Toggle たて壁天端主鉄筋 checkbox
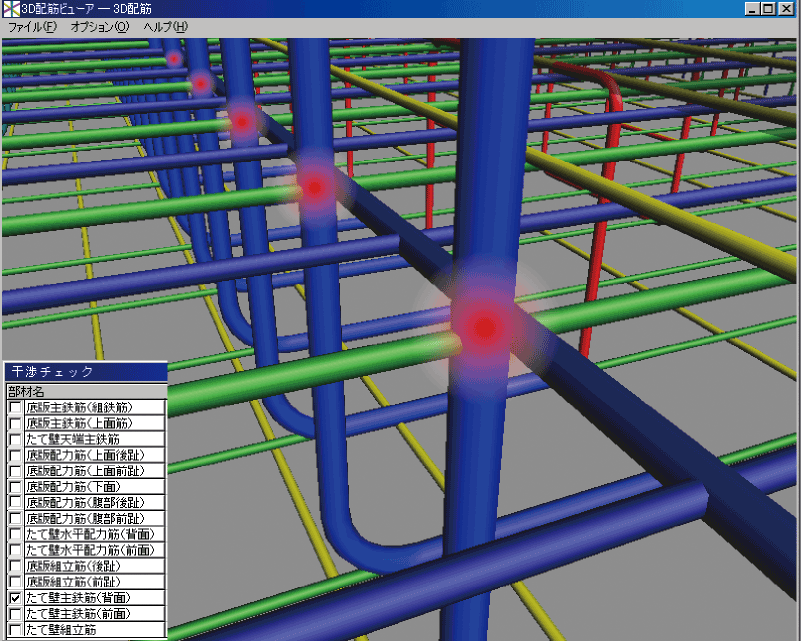This screenshot has width=801, height=641. (x=15, y=439)
